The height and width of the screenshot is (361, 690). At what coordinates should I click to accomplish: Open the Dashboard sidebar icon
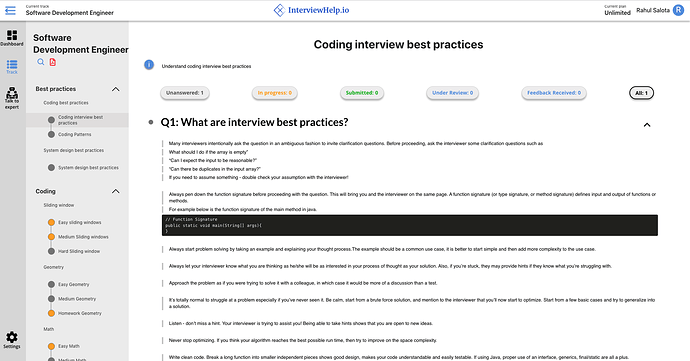(x=12, y=38)
